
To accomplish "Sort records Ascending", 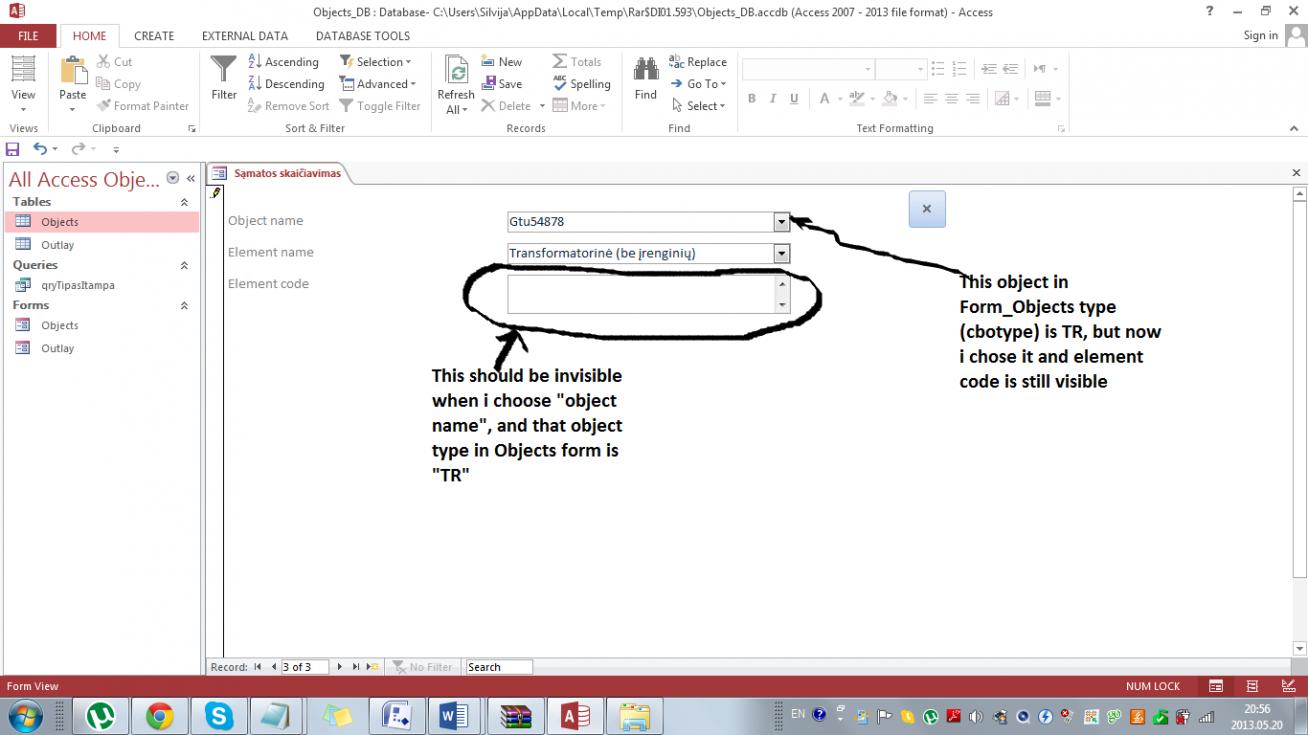I will [x=283, y=62].
